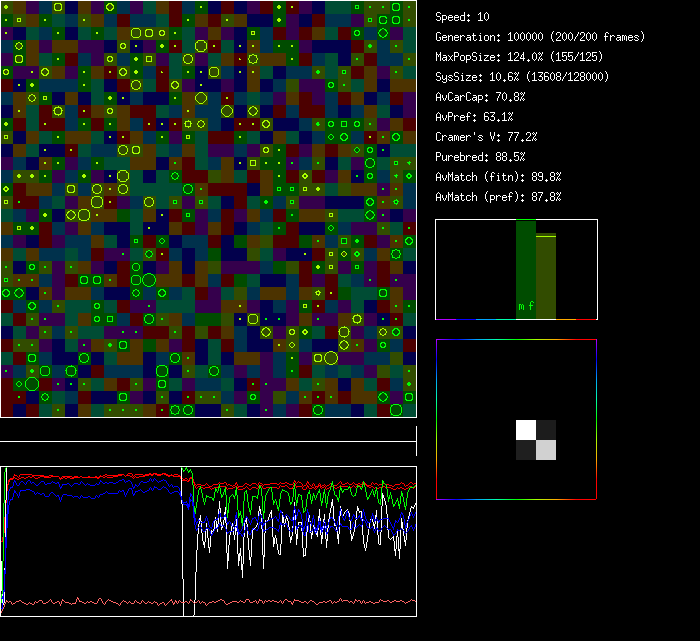Click the AvMatch (pref) 87.8% line
Viewport: 700px width, 641px height.
498,197
